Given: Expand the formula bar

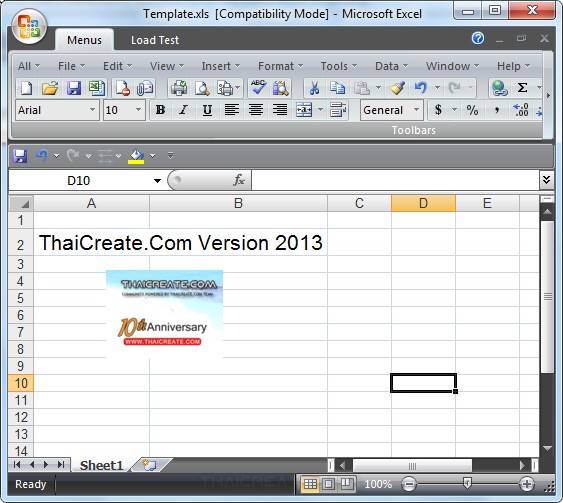Looking at the screenshot, I should (x=546, y=180).
